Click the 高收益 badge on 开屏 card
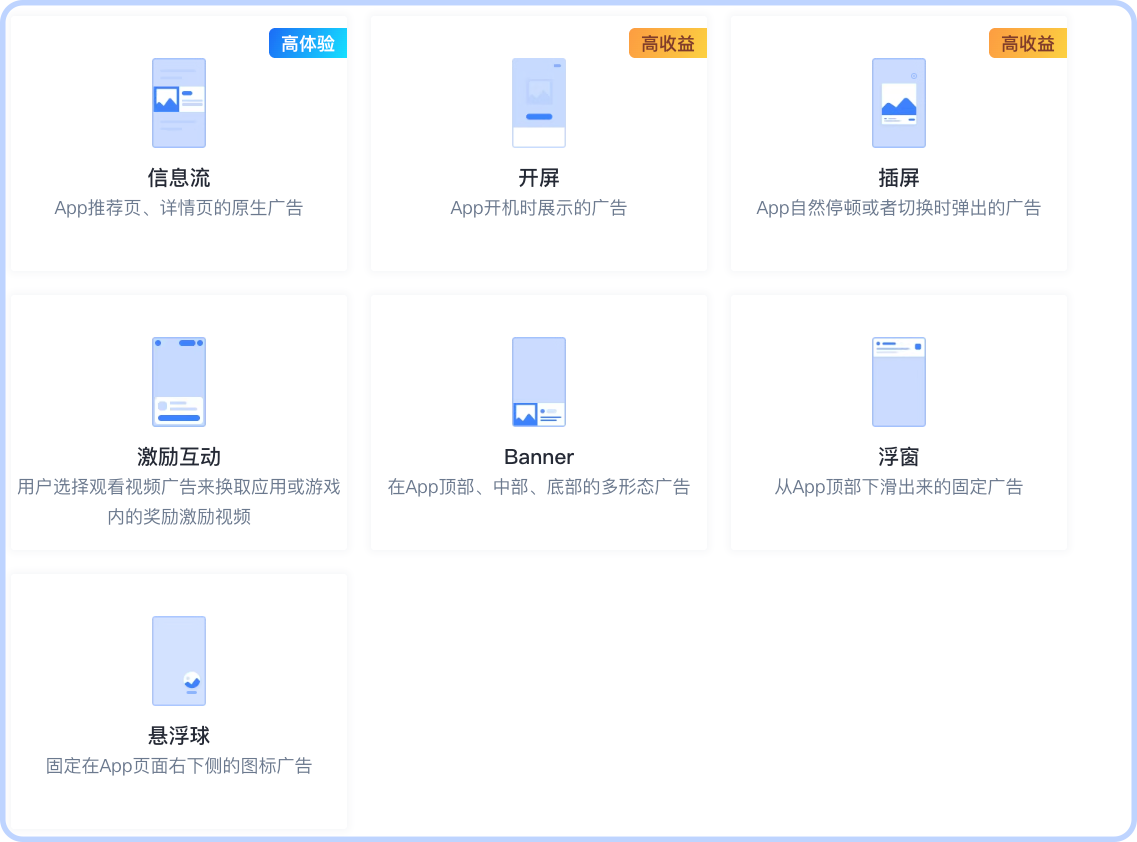 [668, 44]
